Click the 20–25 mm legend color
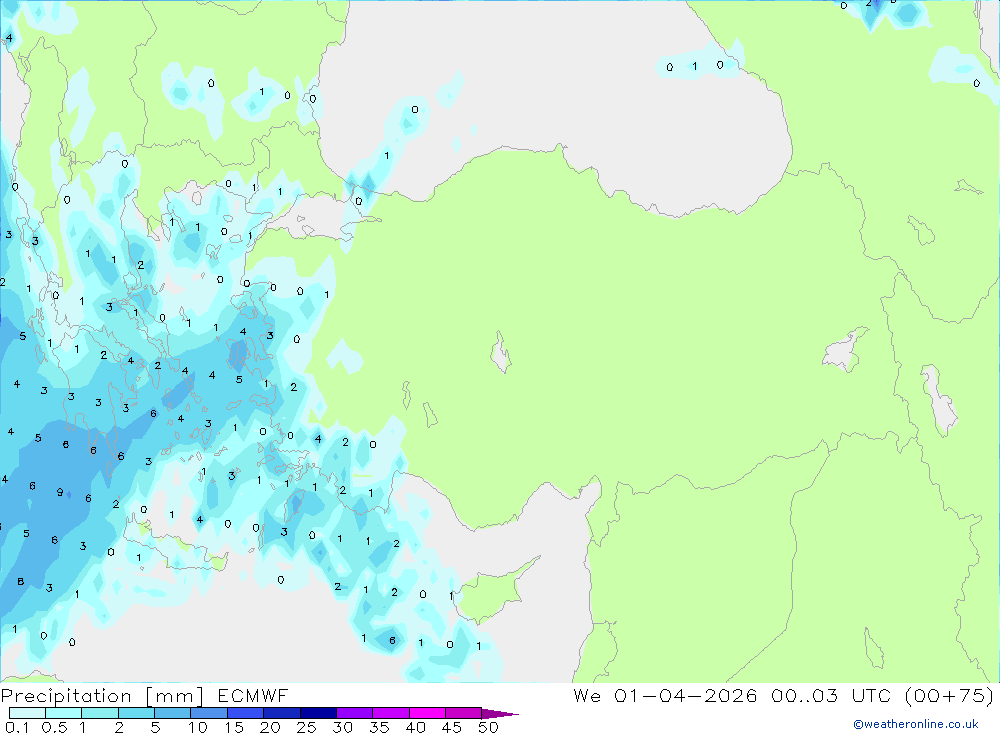Viewport: 1000px width, 733px height. tap(282, 713)
